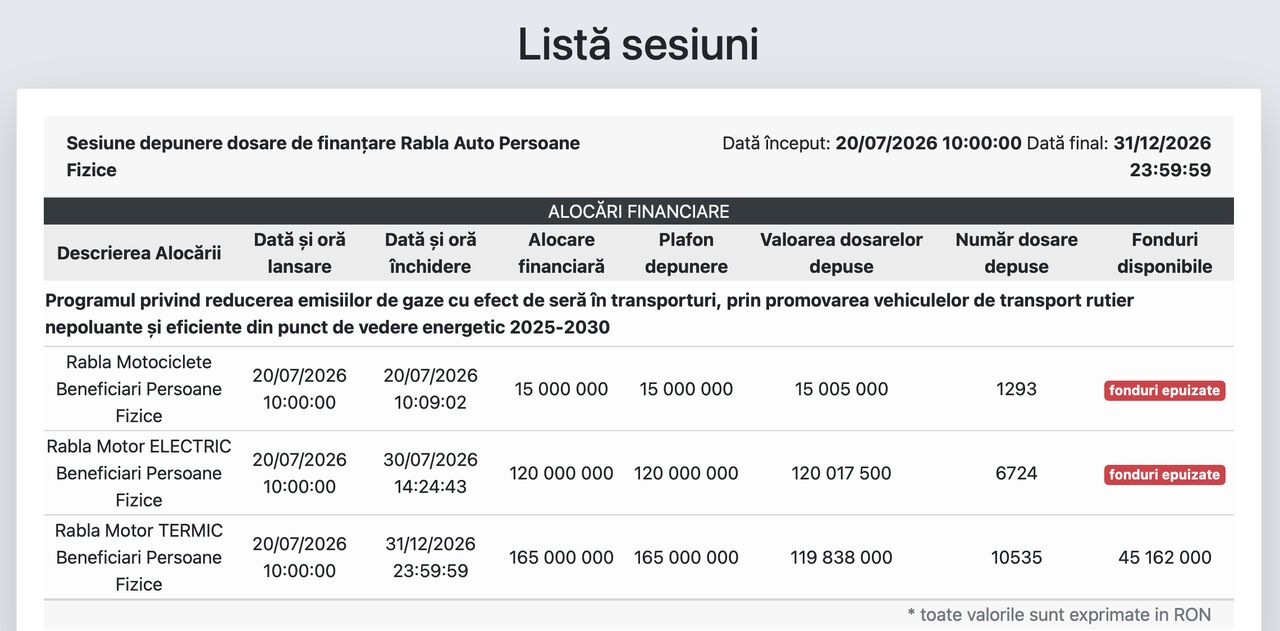Click fonduri epuizate badge for Rabla Motociclete

coord(1165,390)
